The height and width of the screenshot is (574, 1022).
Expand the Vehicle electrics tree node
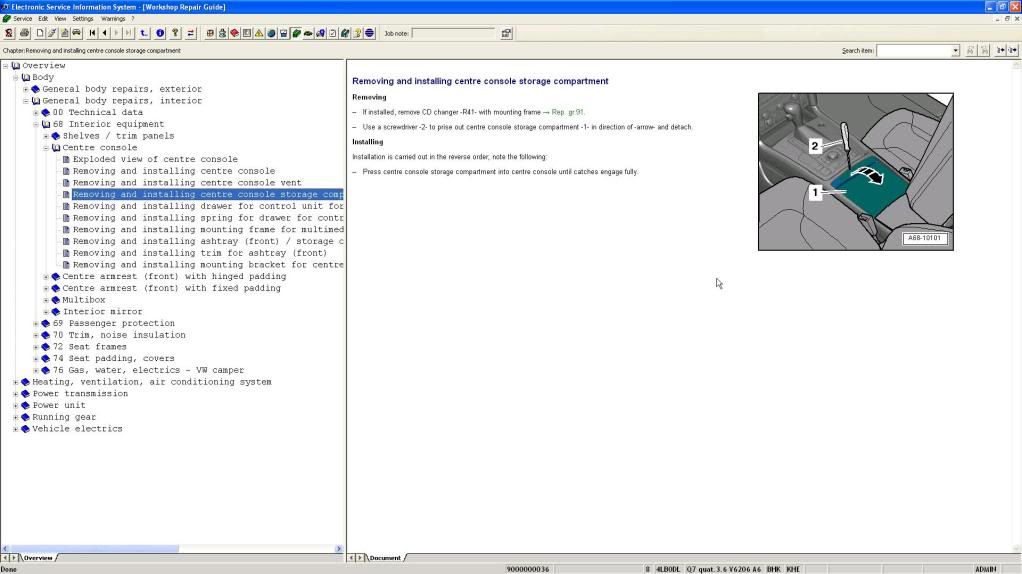[15, 429]
